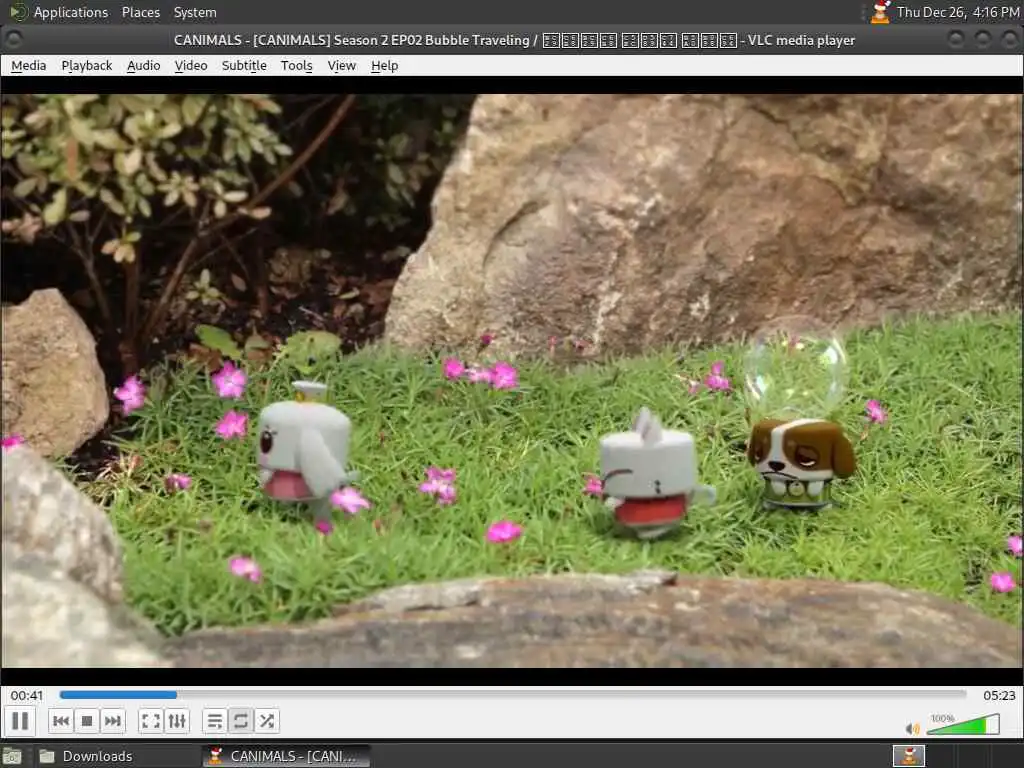Viewport: 1024px width, 768px height.
Task: Stop playback with the square button
Action: (87, 721)
